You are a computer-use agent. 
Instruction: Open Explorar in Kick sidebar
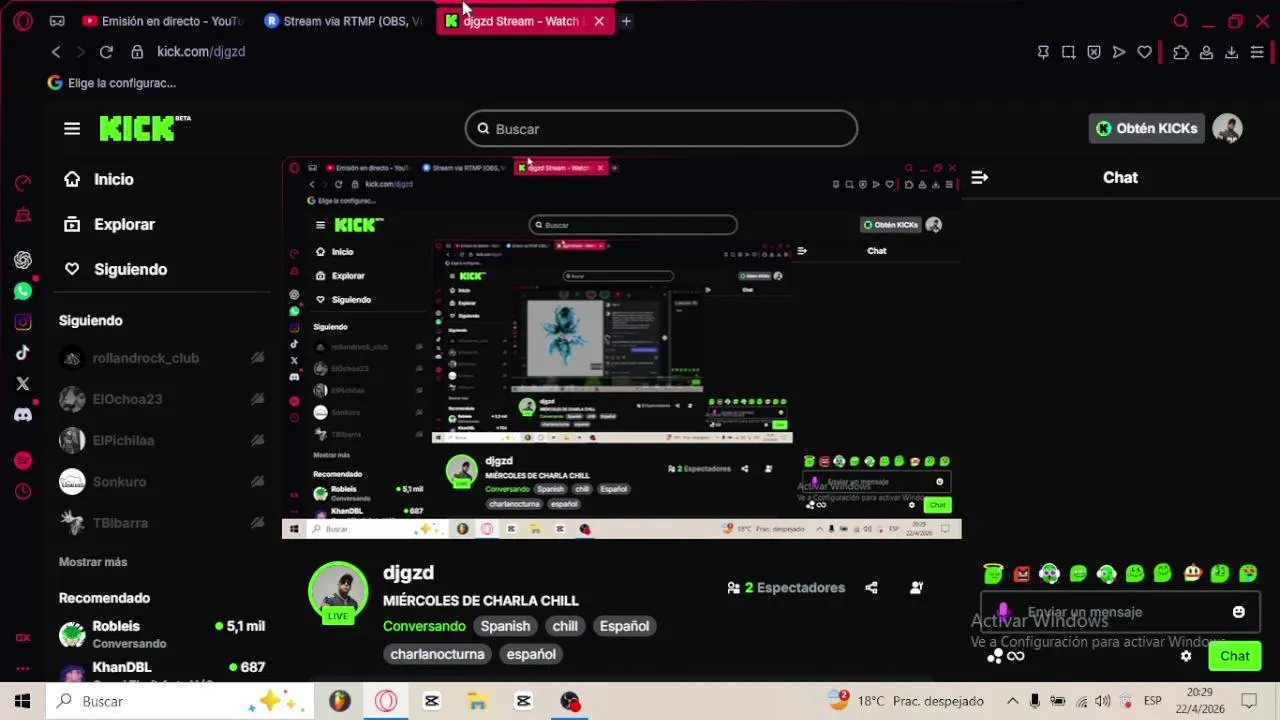pos(109,224)
